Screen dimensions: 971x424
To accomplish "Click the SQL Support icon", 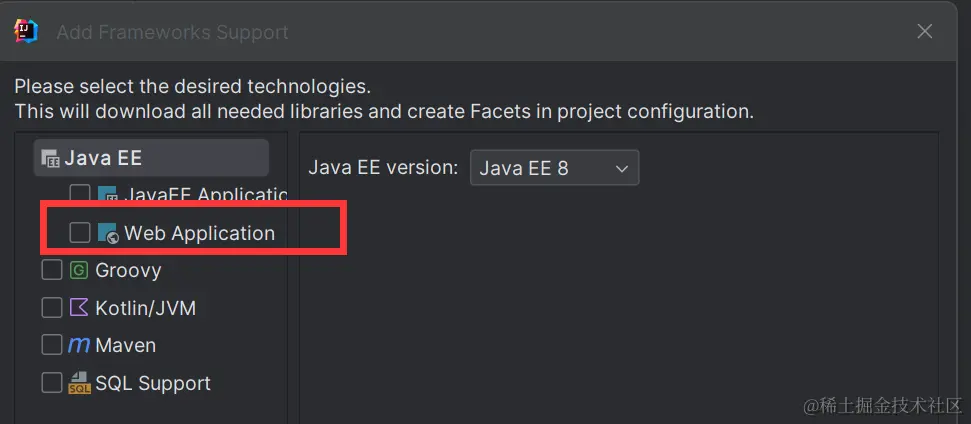I will point(80,383).
